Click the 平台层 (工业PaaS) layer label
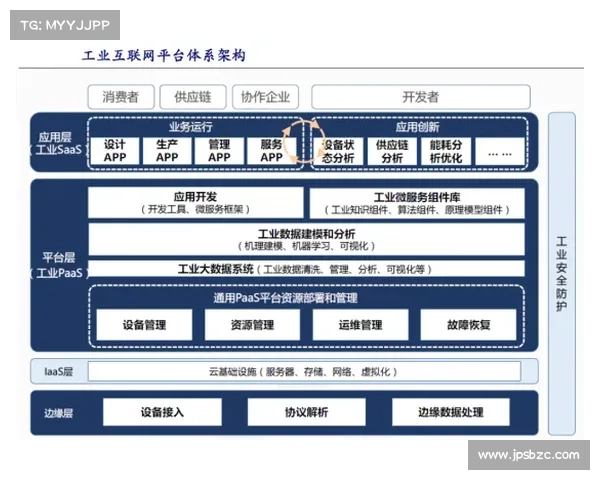Image resolution: width=600 pixels, height=480 pixels. coord(59,265)
